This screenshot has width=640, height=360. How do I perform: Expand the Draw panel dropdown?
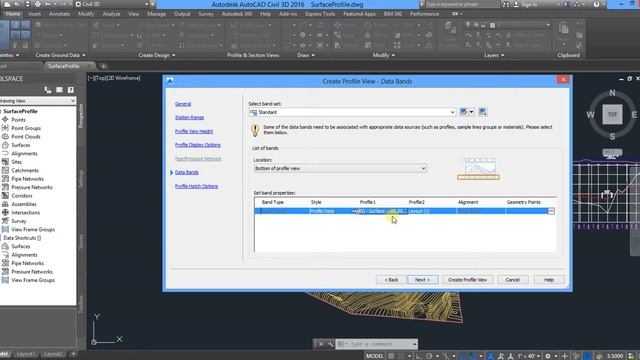[306, 55]
